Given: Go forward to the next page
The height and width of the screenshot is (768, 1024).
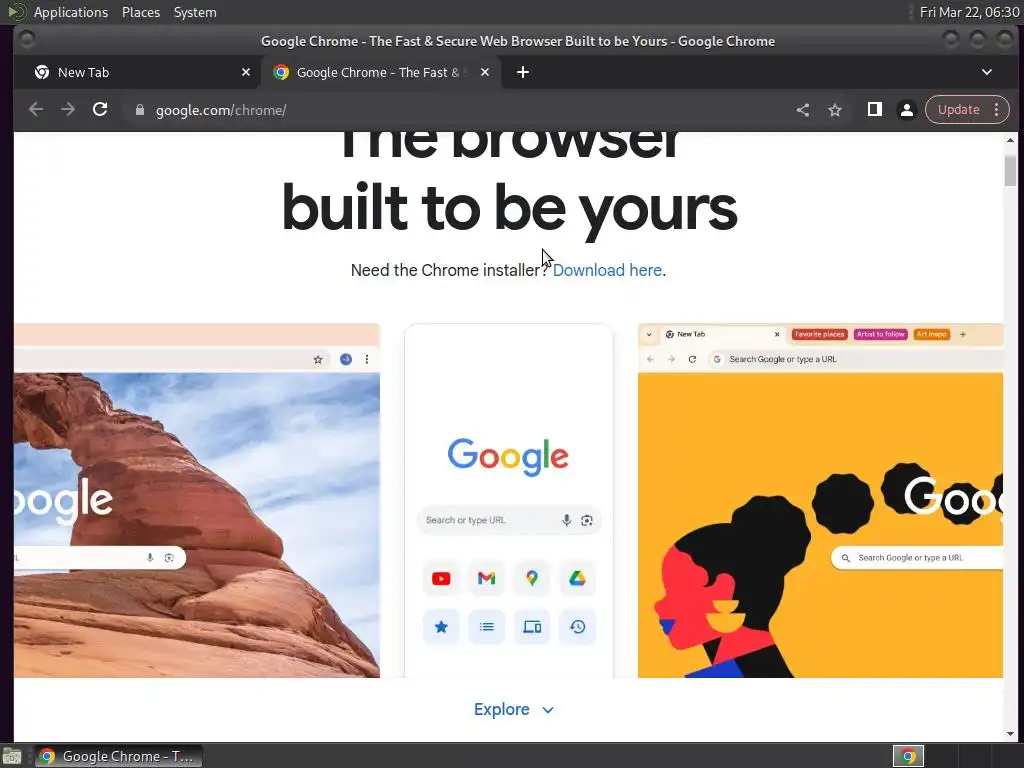Looking at the screenshot, I should (x=68, y=110).
